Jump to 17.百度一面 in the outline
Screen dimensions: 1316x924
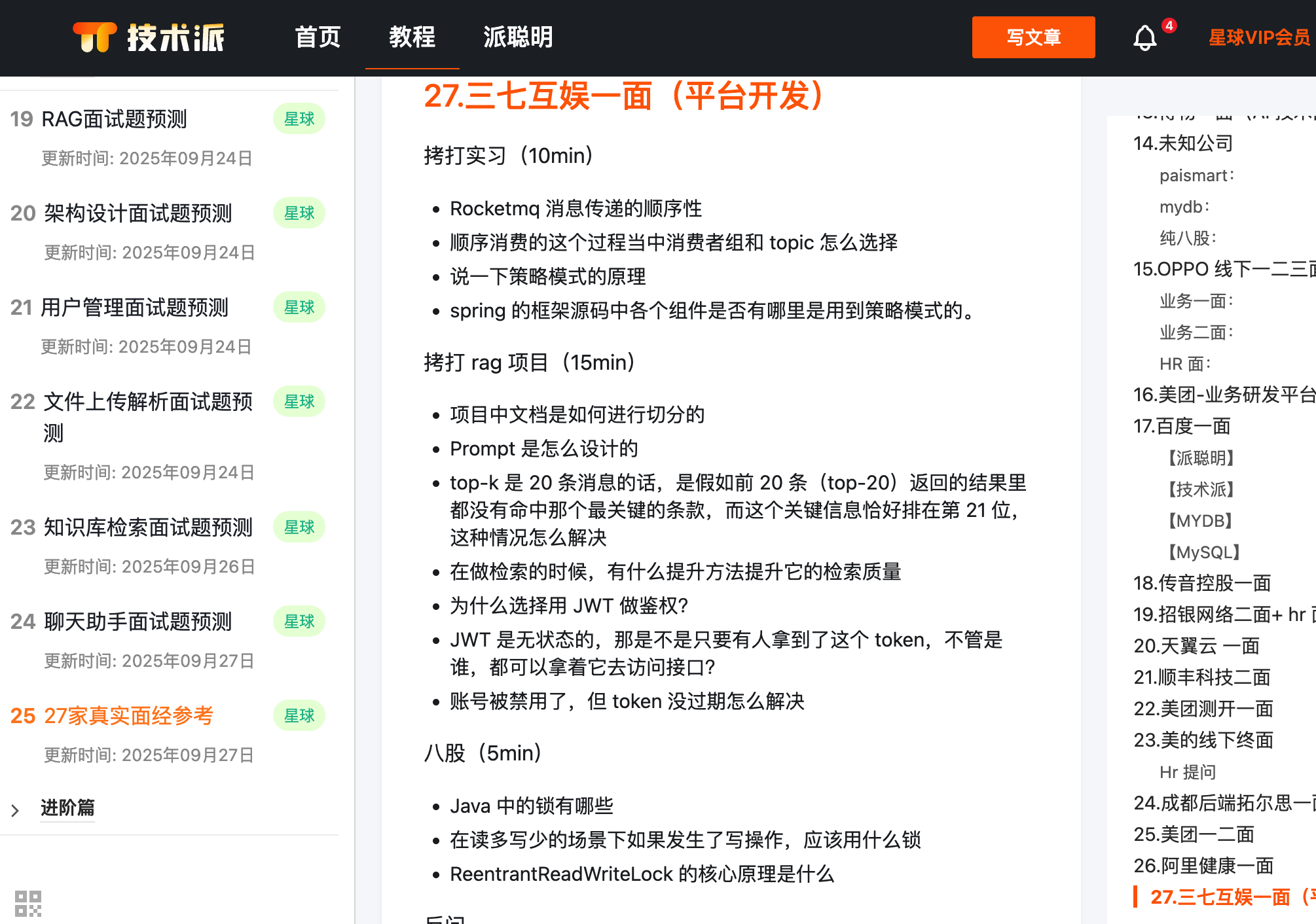tap(1182, 427)
